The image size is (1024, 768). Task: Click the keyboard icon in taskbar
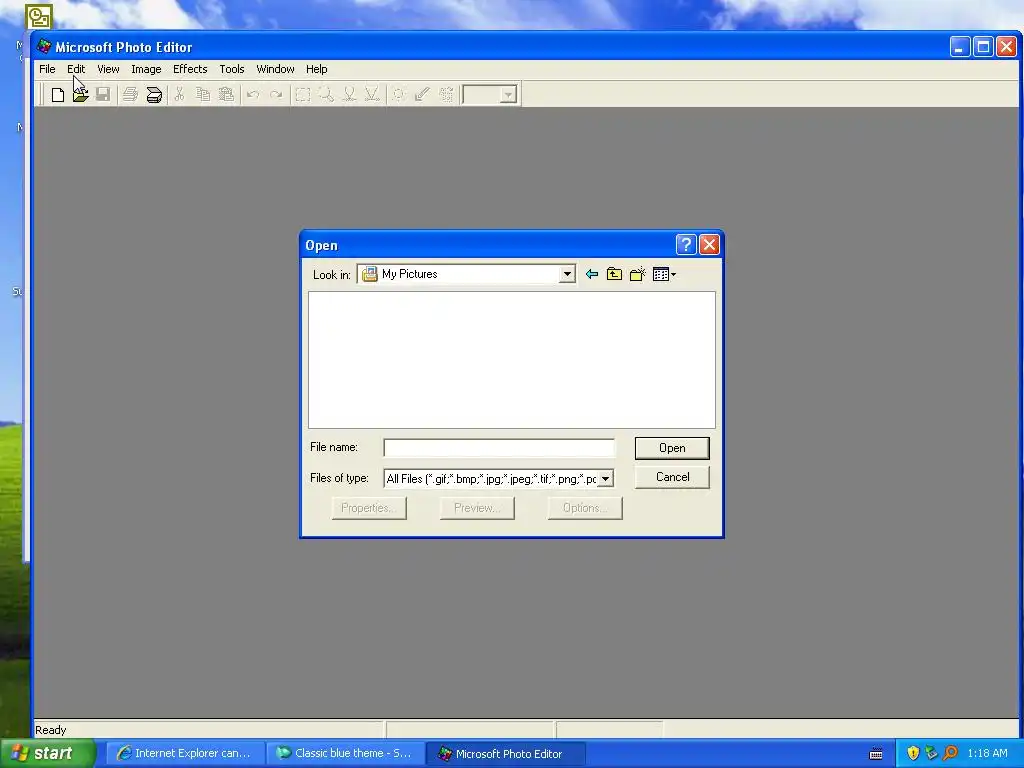[x=876, y=754]
